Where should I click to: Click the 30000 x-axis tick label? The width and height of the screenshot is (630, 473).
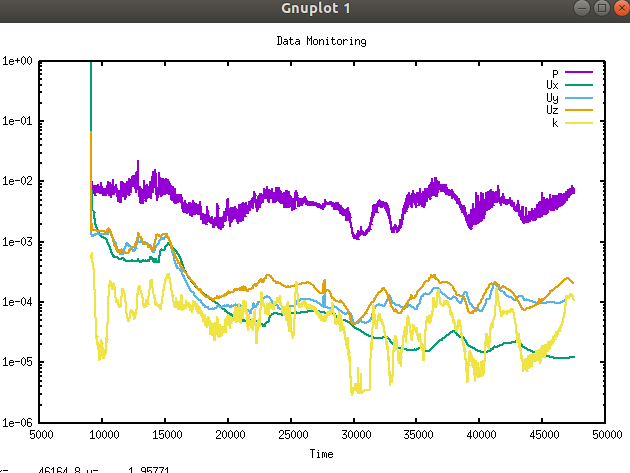pos(356,435)
